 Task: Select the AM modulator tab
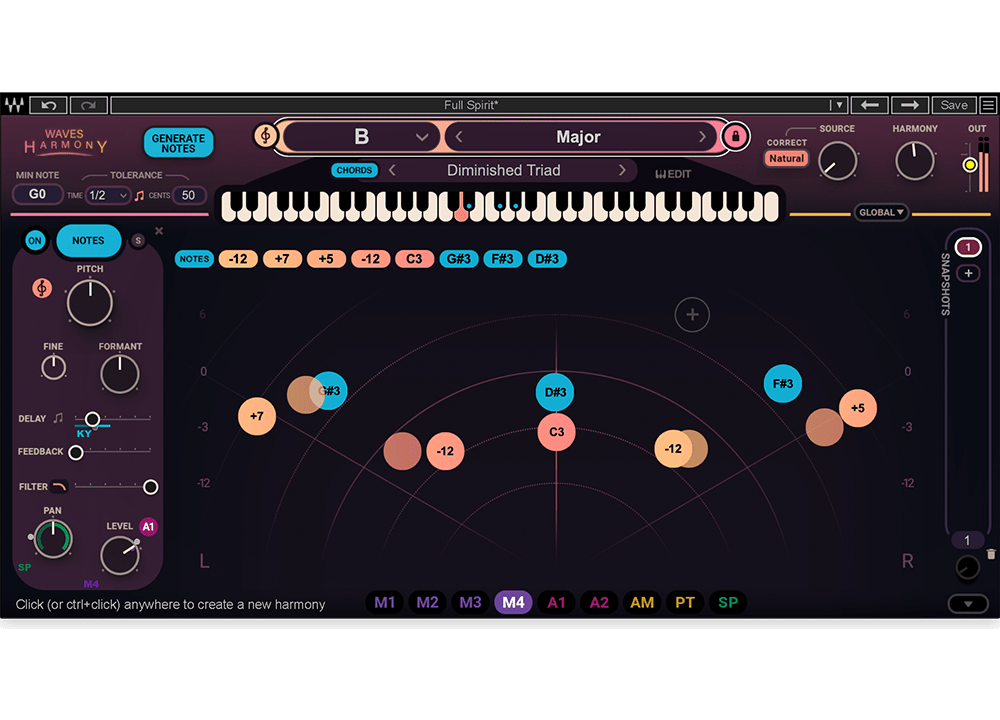click(642, 603)
